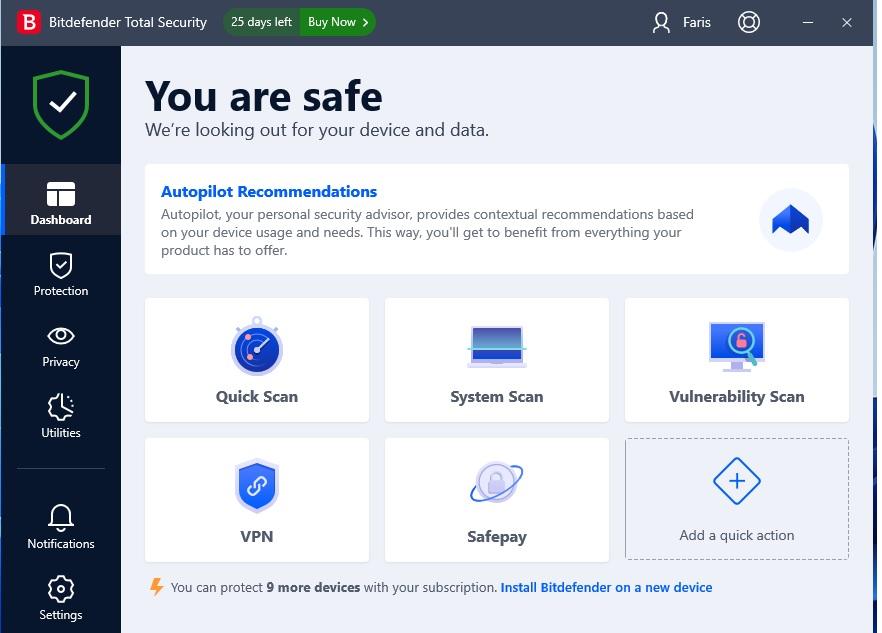Click the Autopilot blue arrow icon

pos(790,219)
